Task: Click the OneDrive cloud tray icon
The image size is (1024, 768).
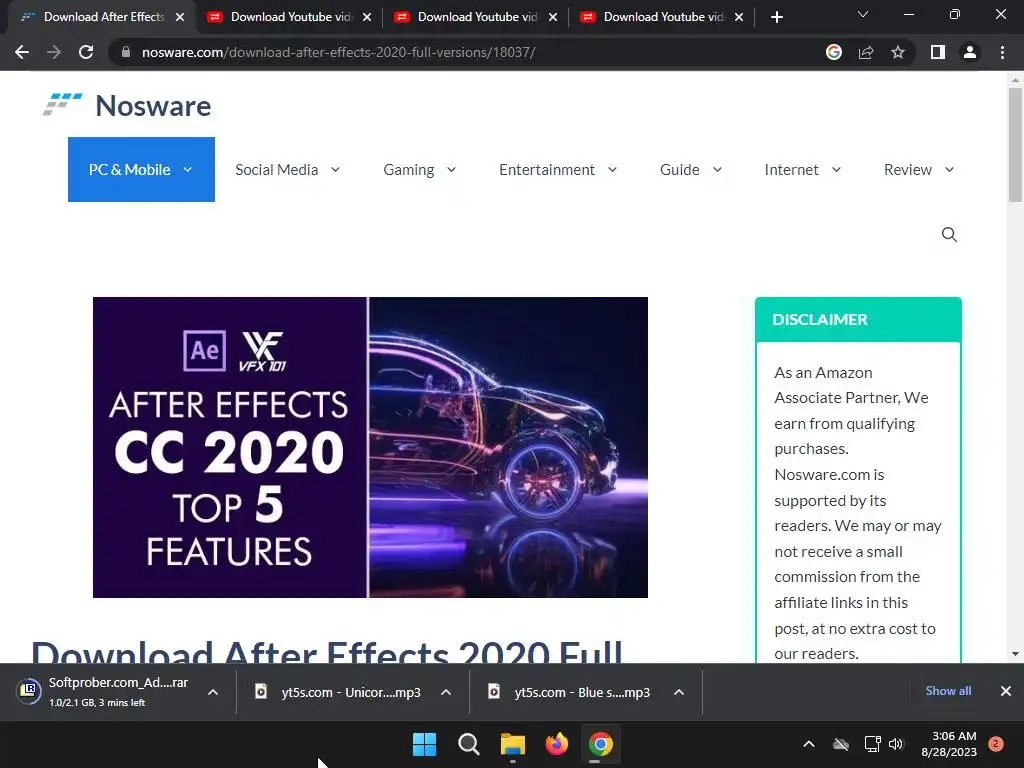Action: coord(841,744)
